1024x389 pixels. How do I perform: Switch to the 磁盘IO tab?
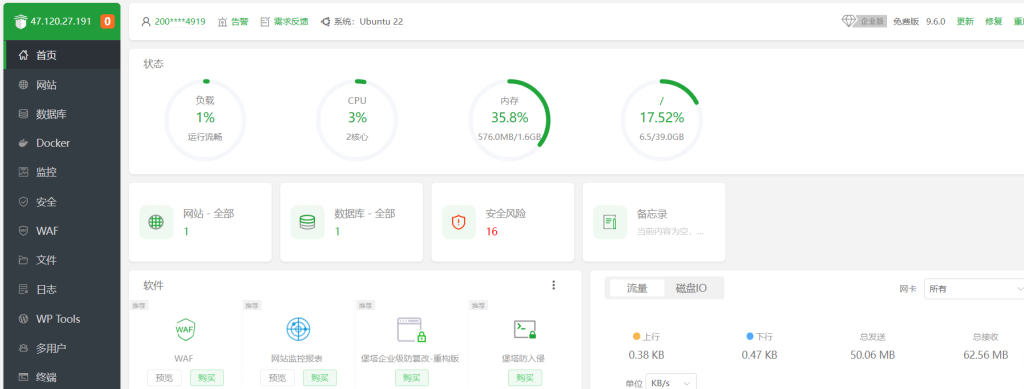pos(691,288)
